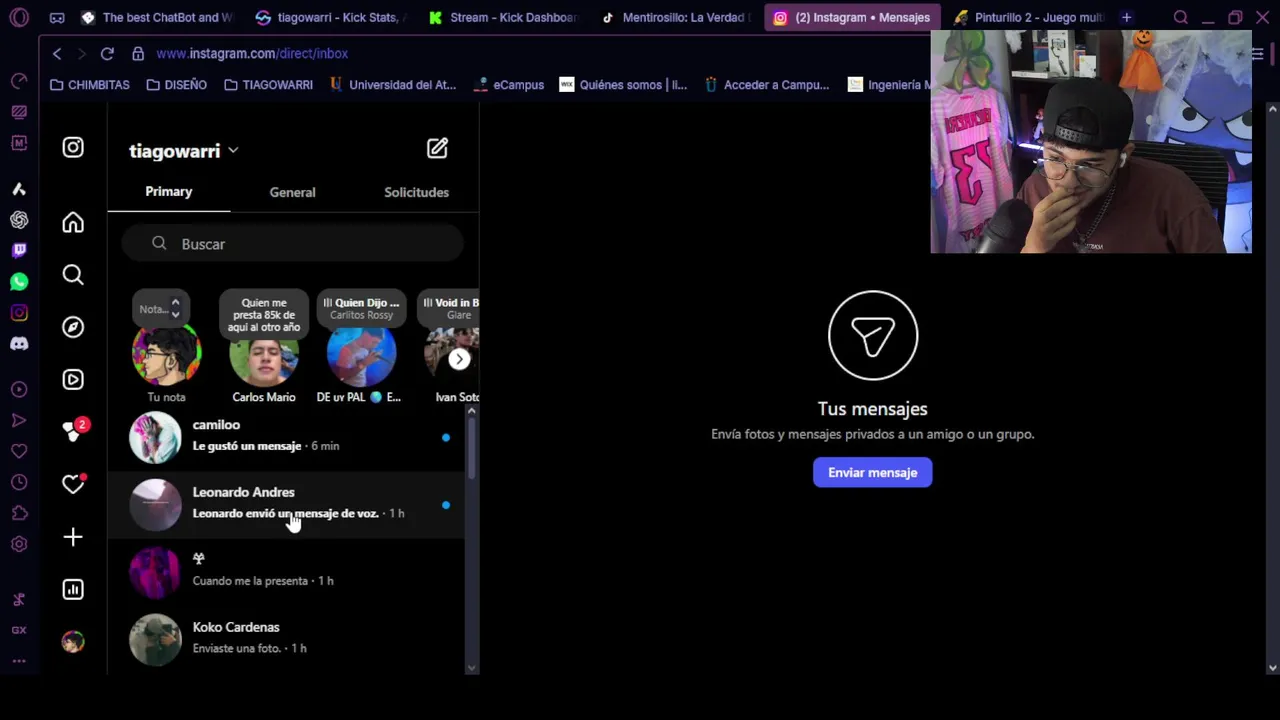The image size is (1280, 720).
Task: Open TIAGOWARRI bookmarks folder
Action: pos(269,85)
